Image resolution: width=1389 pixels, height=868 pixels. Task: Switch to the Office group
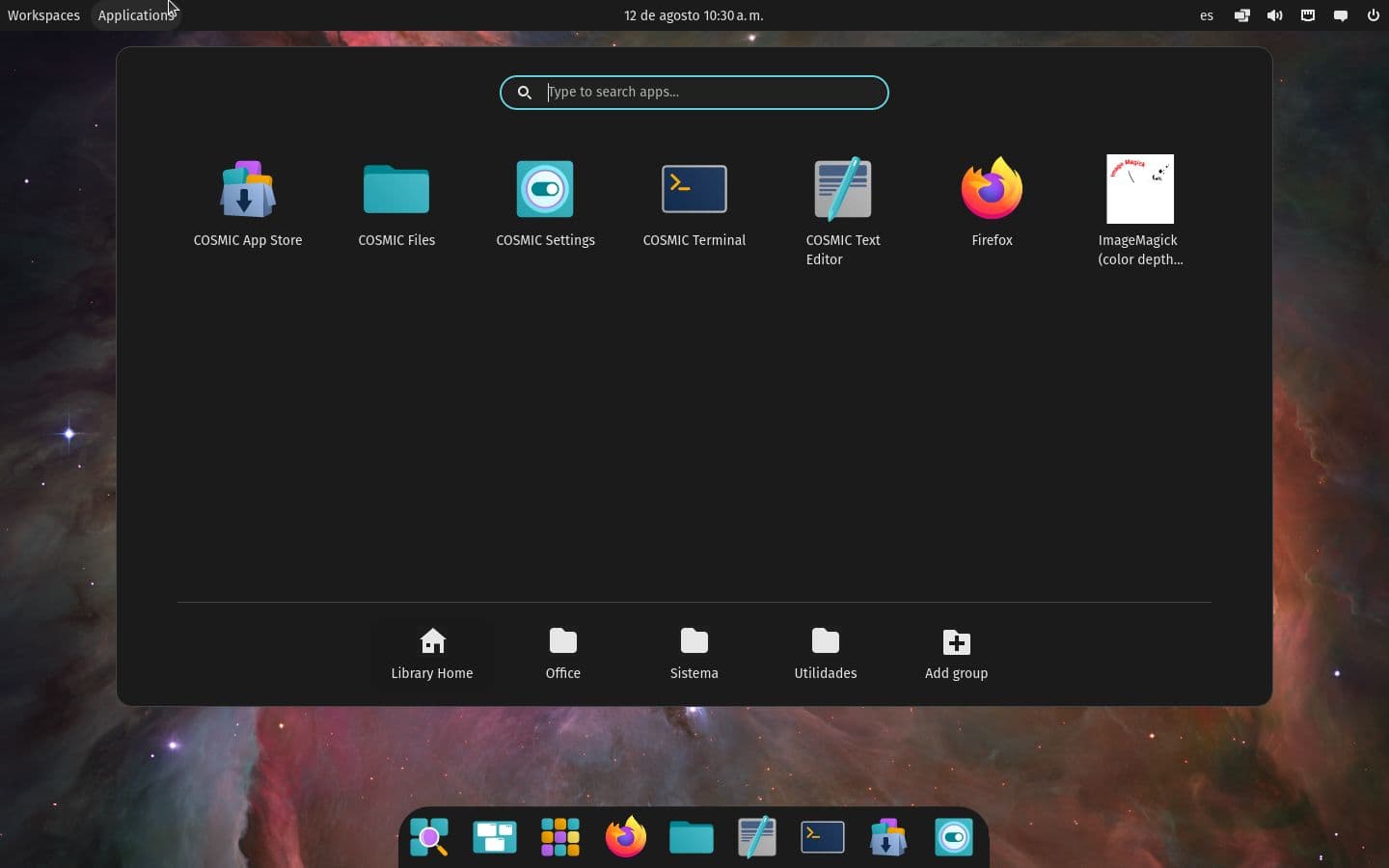[563, 654]
